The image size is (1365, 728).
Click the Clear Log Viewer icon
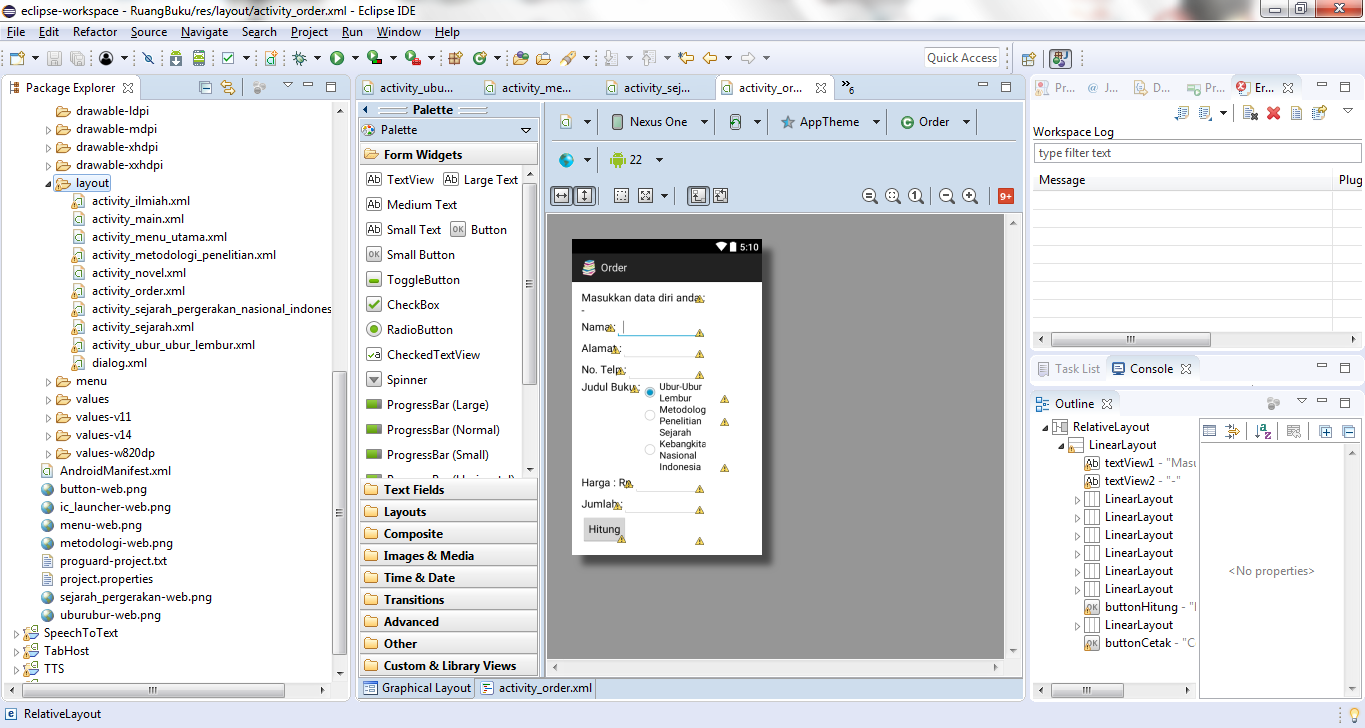1250,113
